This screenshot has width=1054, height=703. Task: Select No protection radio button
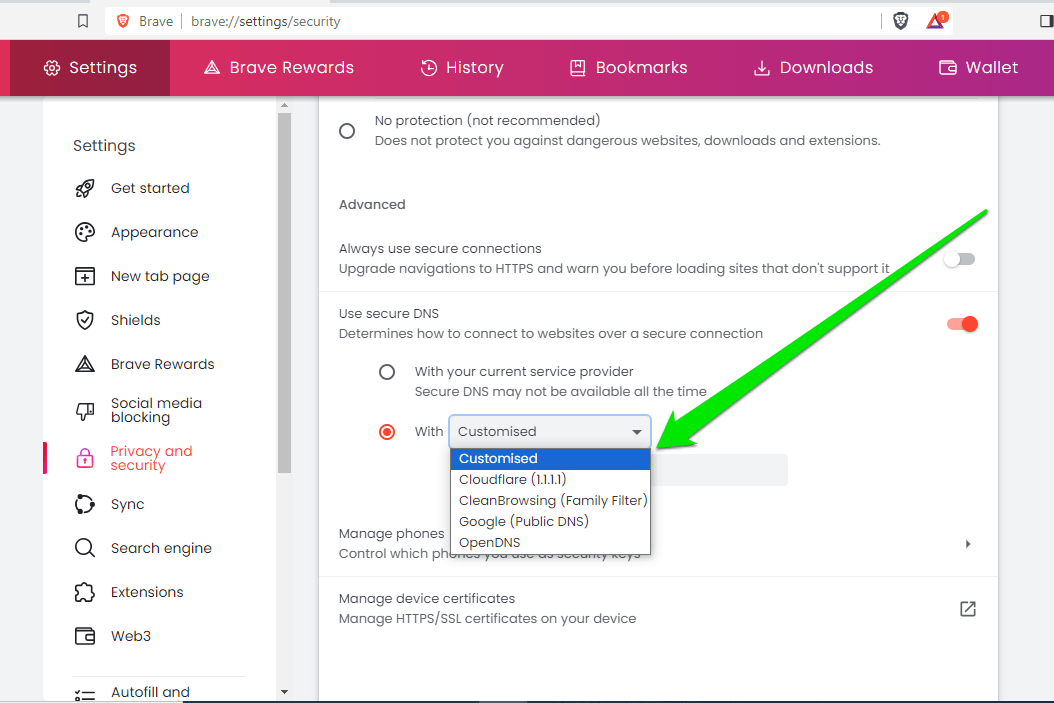click(x=347, y=131)
